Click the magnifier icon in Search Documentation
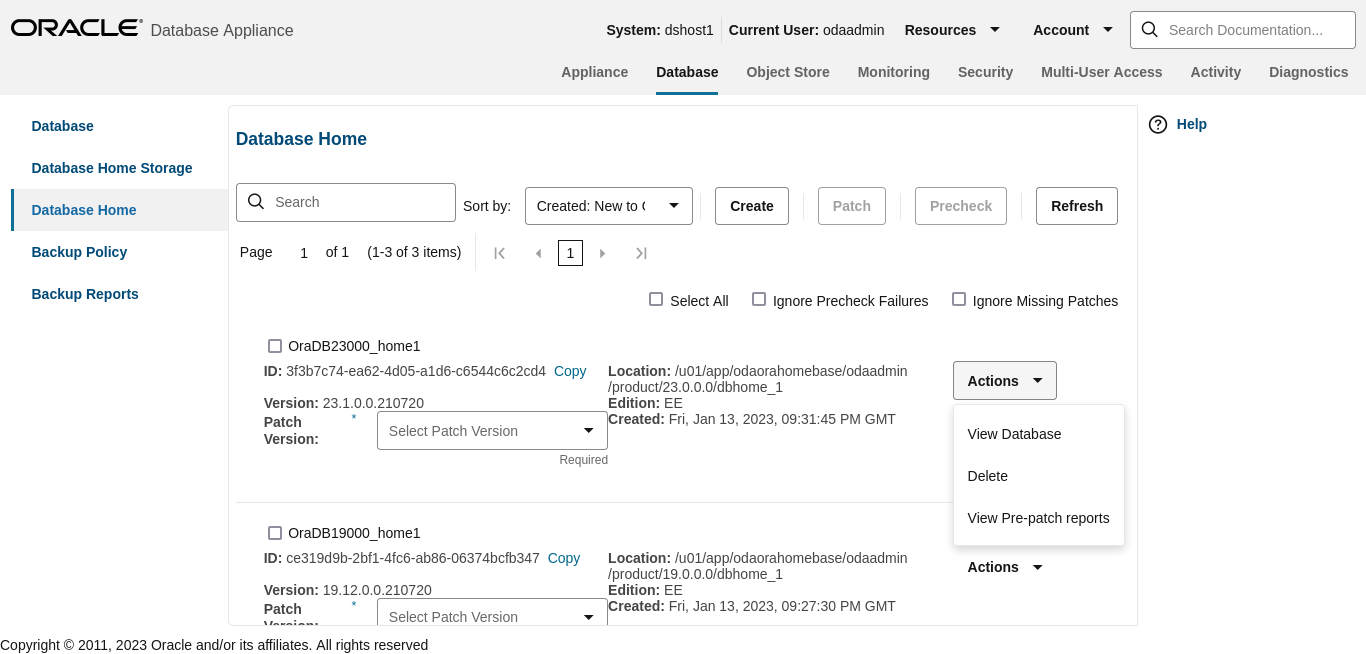 [1150, 30]
